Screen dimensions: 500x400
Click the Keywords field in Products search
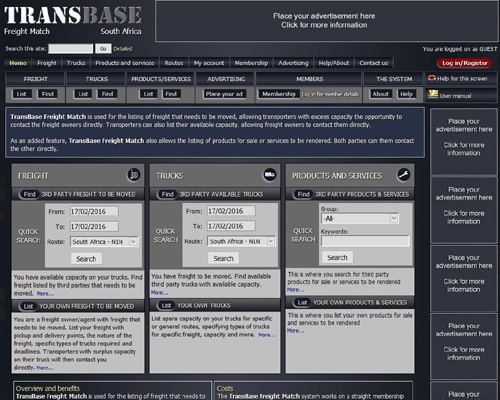365,241
